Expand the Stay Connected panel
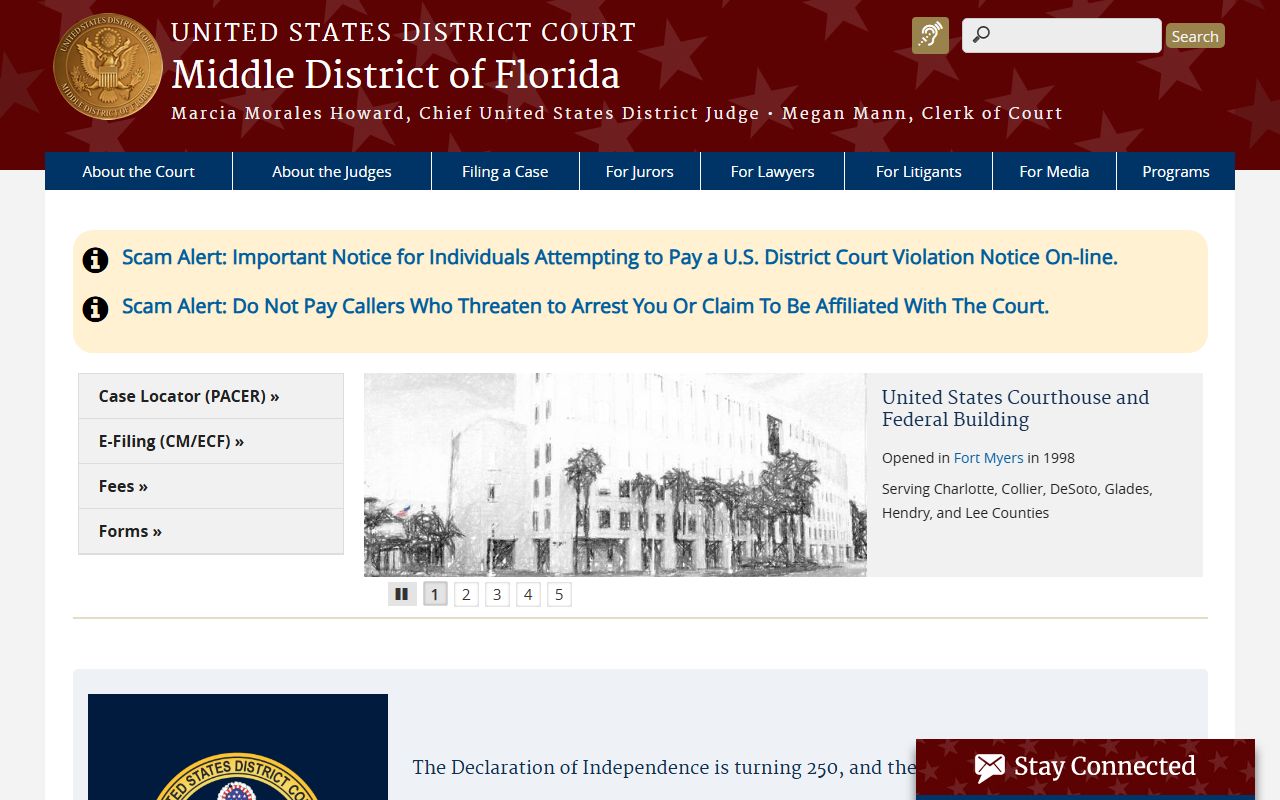The height and width of the screenshot is (800, 1280). click(x=1085, y=768)
